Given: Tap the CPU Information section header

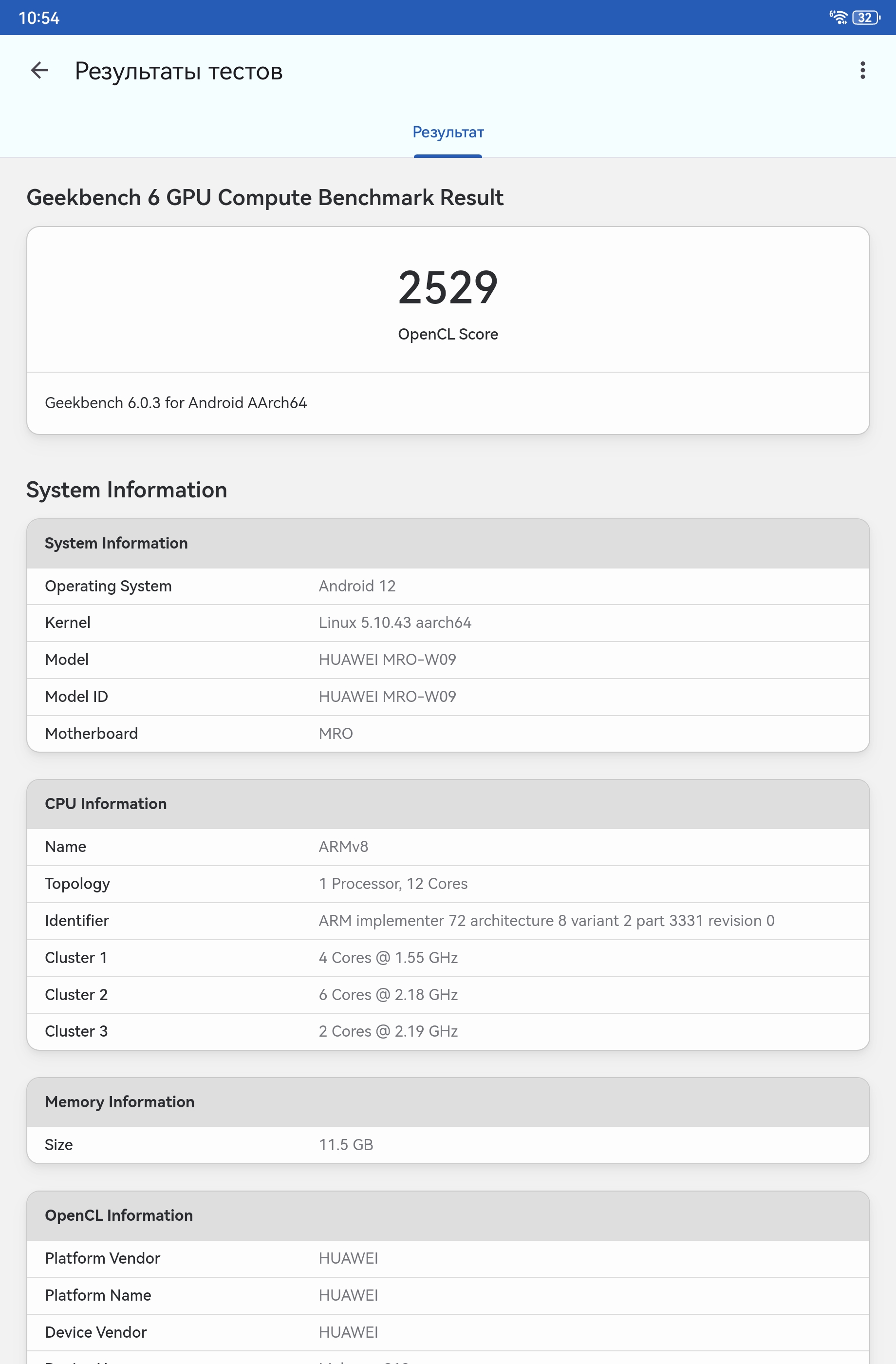Looking at the screenshot, I should click(x=448, y=804).
